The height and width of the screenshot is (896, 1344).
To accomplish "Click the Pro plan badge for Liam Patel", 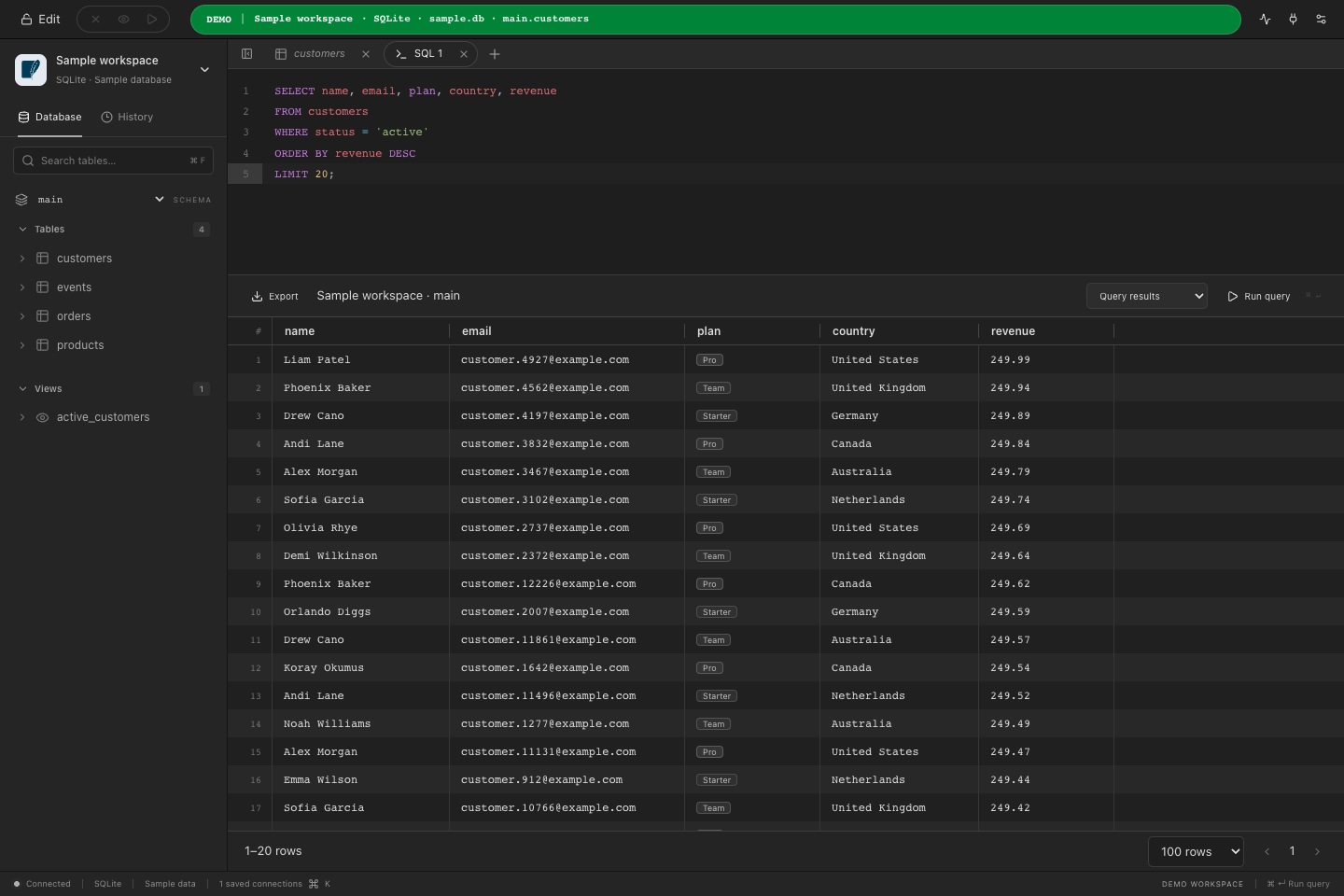I will tap(709, 360).
